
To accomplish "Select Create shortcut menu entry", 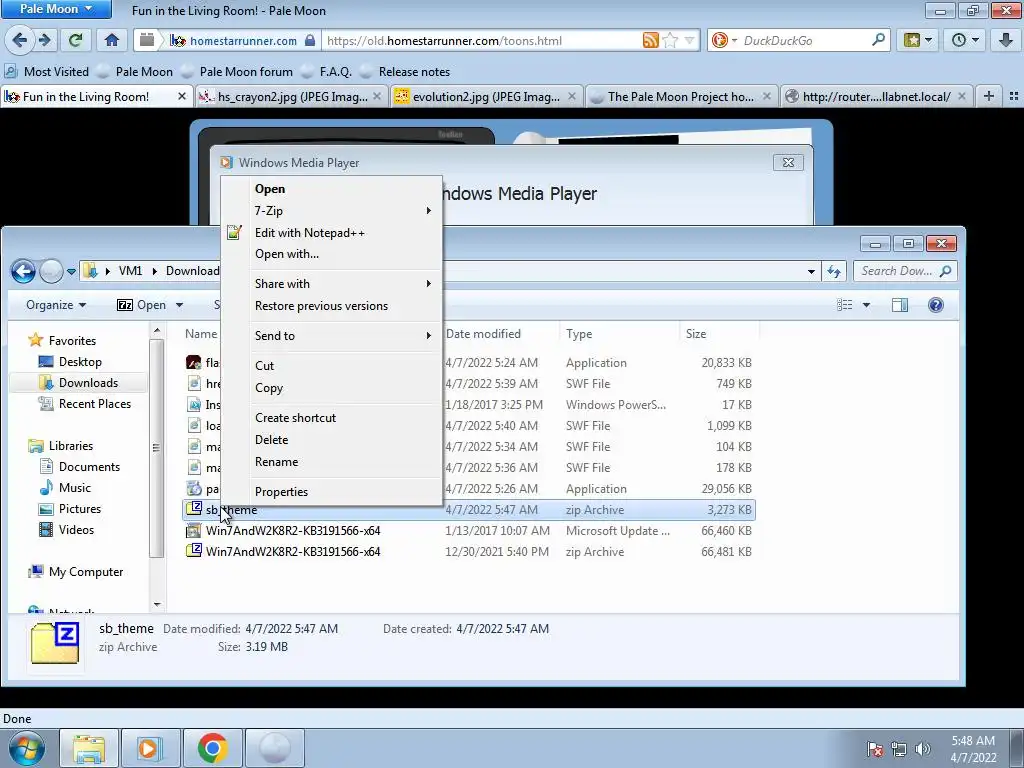I will pyautogui.click(x=332, y=418).
